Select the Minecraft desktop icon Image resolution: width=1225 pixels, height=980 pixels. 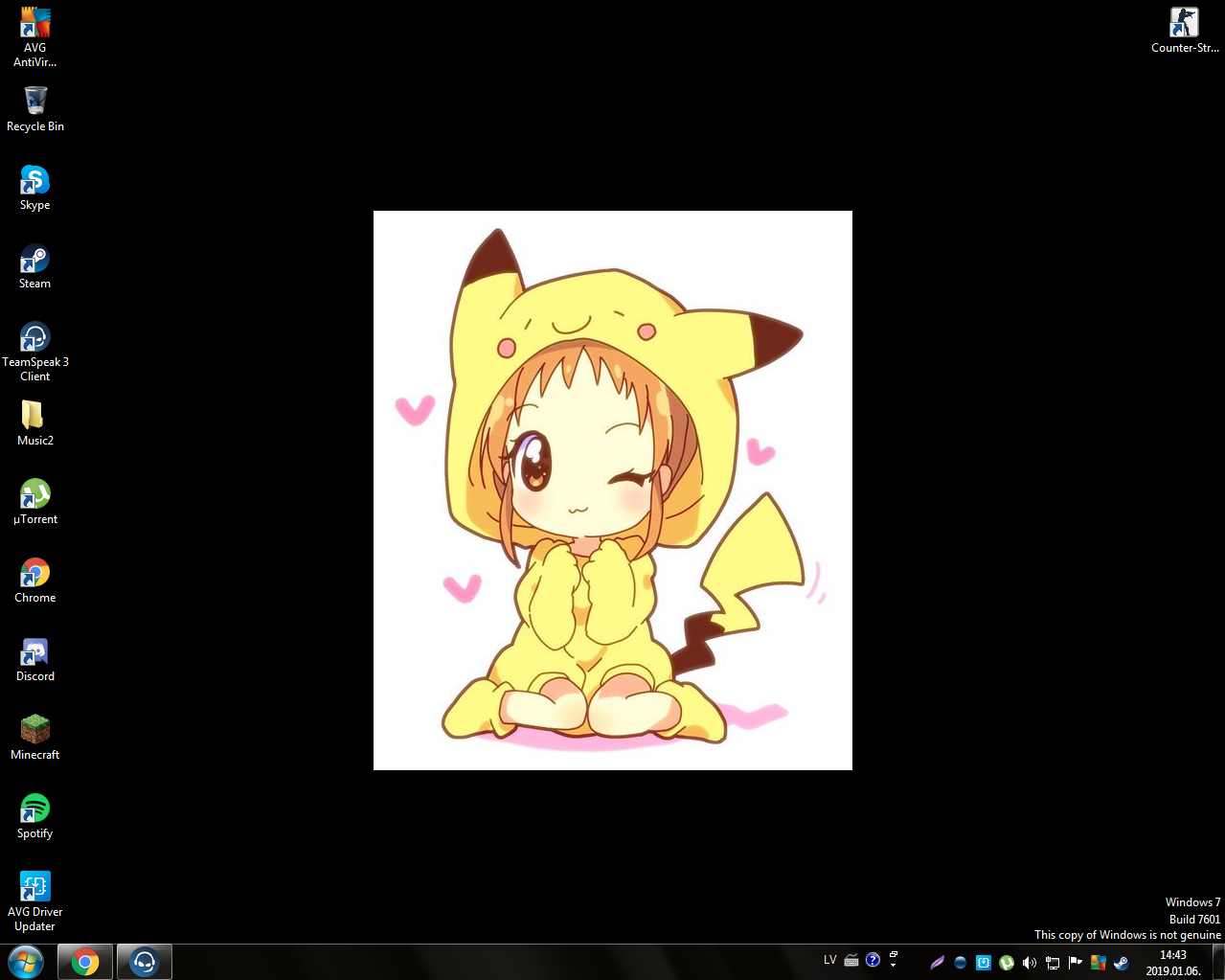tap(34, 737)
